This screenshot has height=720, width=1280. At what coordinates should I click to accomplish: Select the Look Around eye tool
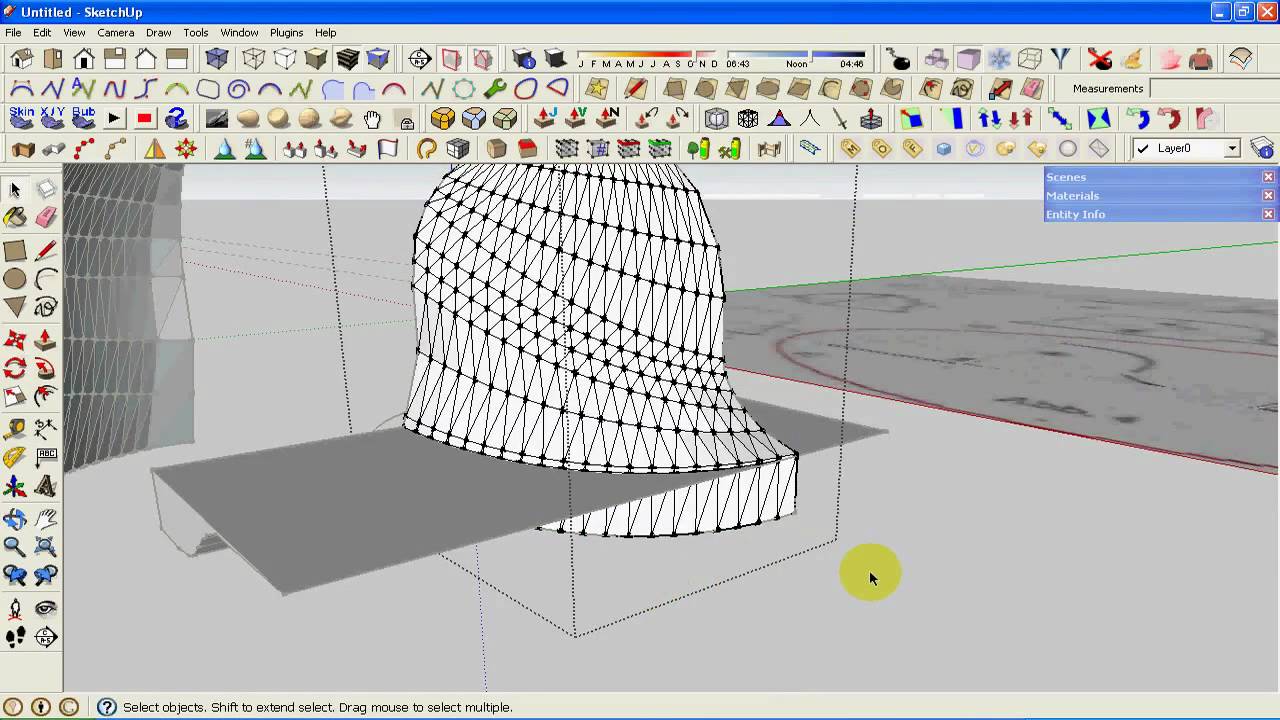pyautogui.click(x=46, y=609)
